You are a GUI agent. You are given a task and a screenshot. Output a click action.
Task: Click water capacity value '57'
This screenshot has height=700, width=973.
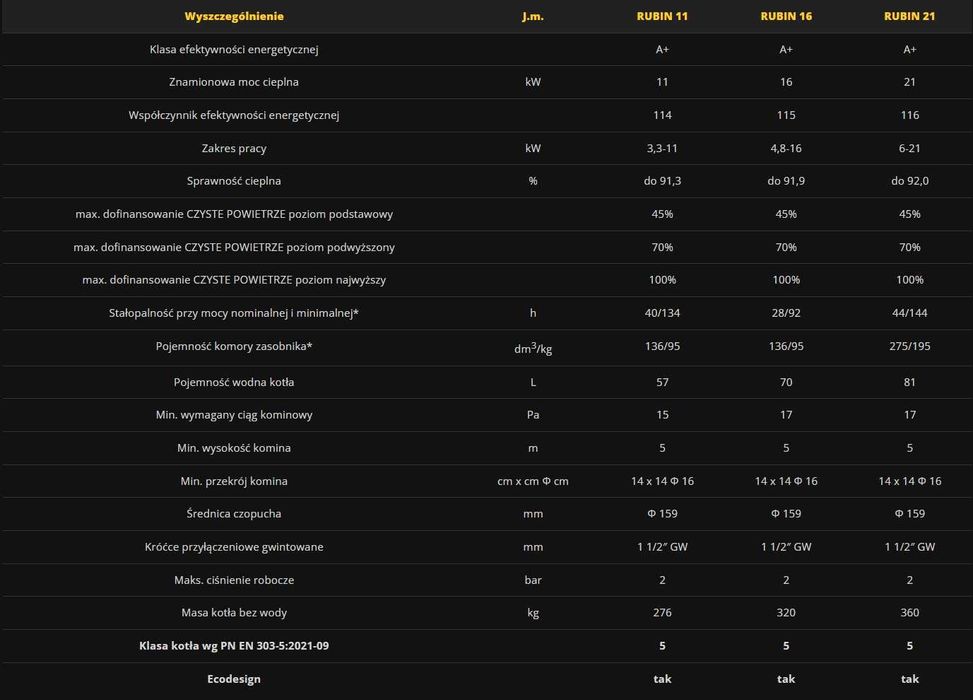pos(662,382)
